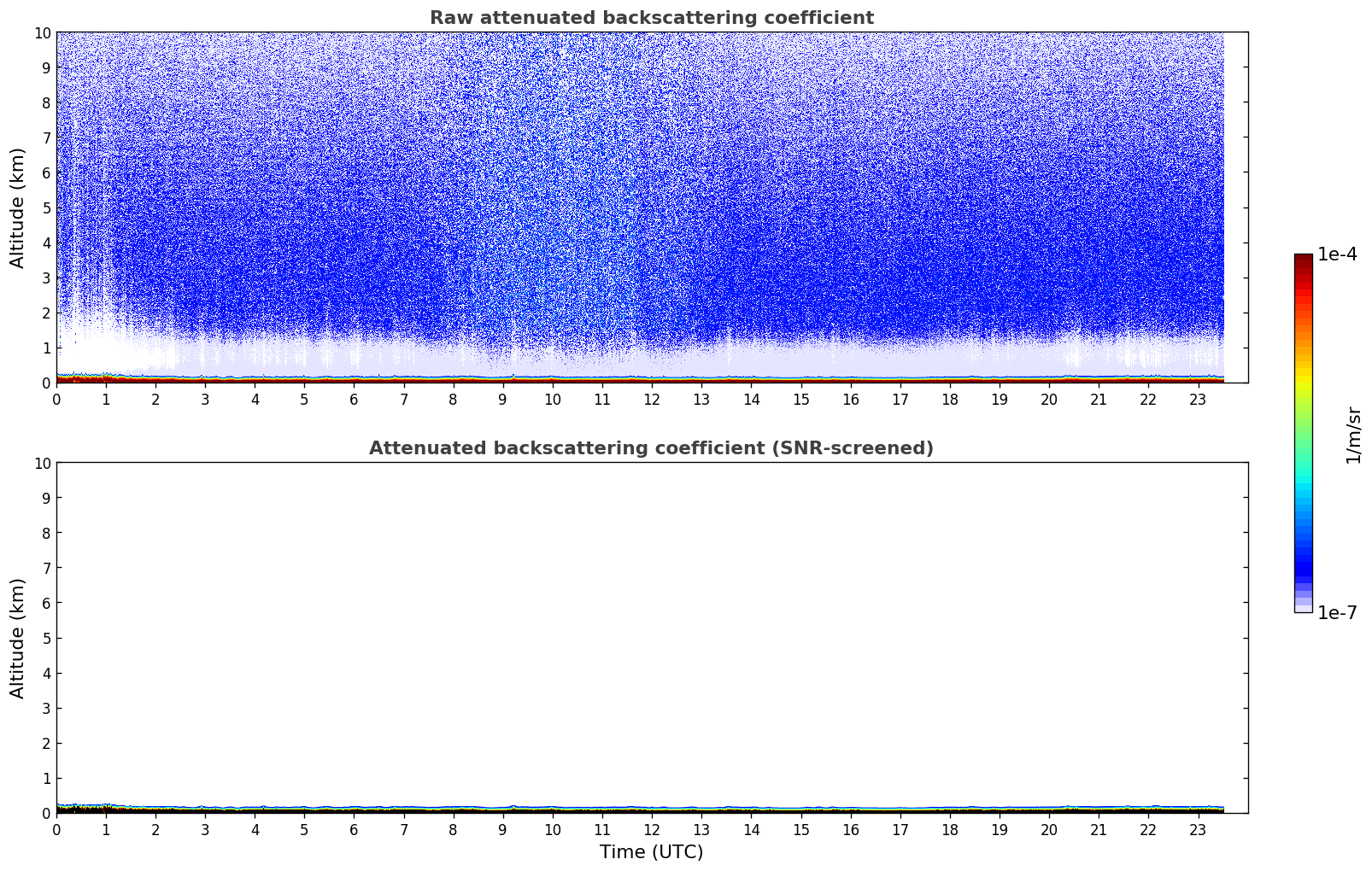Viewport: 1372px width, 871px height.
Task: Click hour 6 tick label on the bottom plot
Action: 354,829
